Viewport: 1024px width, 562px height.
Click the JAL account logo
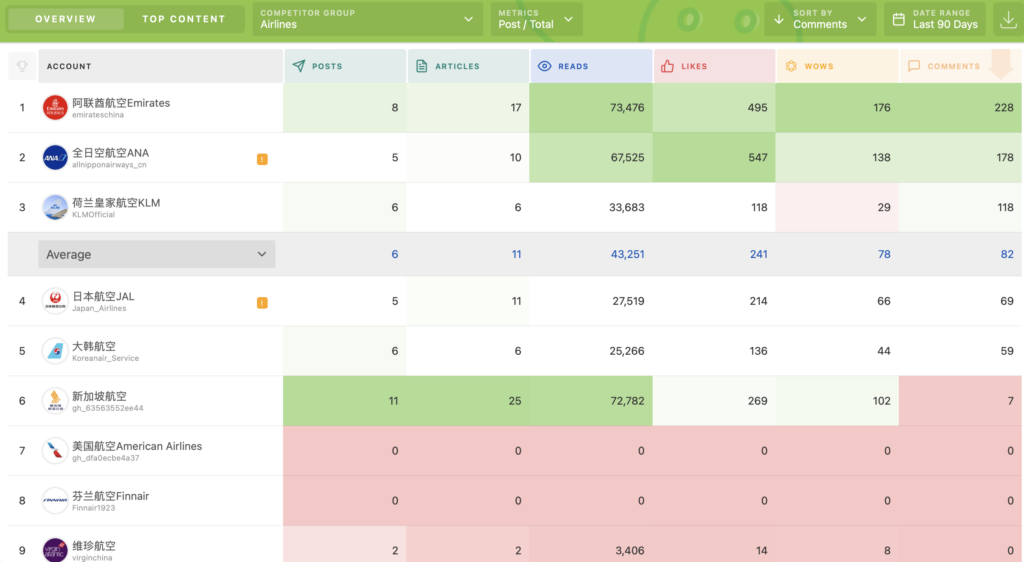(x=55, y=301)
